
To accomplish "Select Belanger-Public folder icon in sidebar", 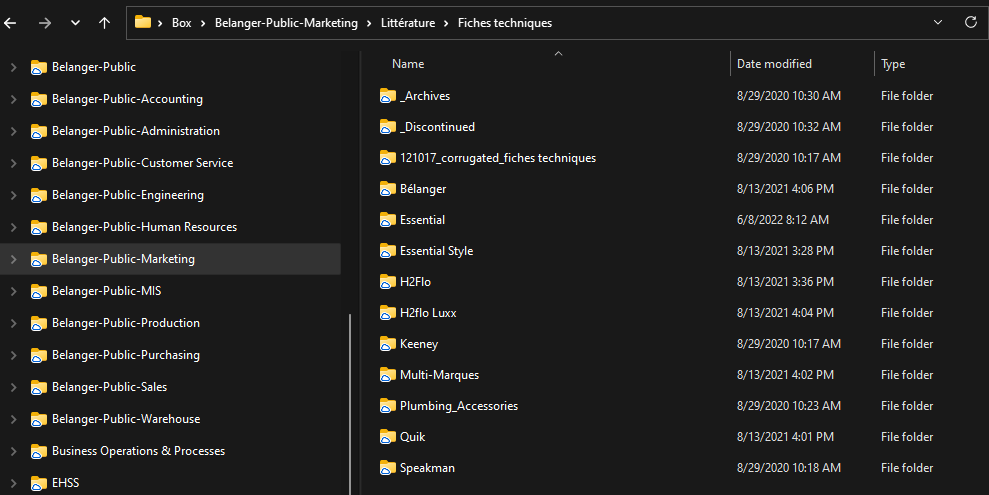I will pos(38,67).
